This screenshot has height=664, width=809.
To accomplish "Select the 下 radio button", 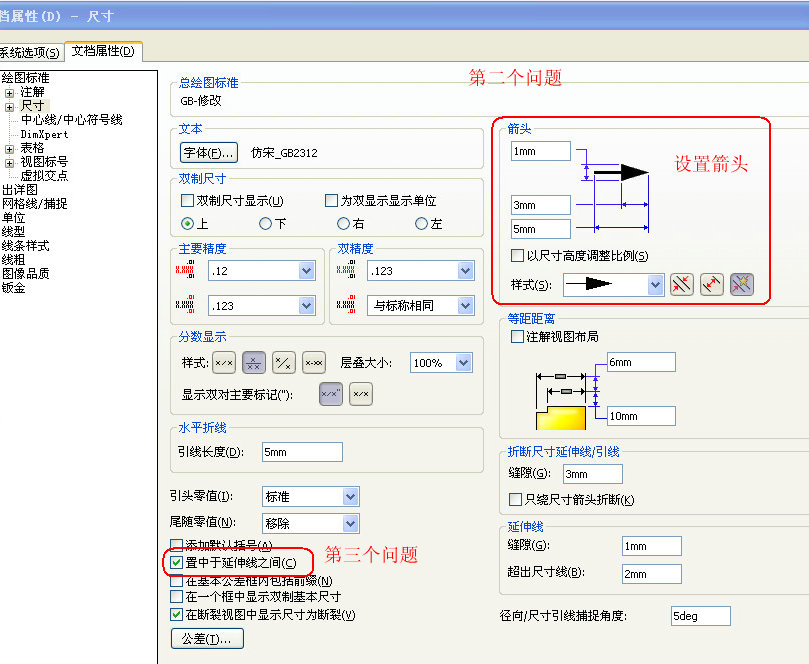I will pos(265,223).
